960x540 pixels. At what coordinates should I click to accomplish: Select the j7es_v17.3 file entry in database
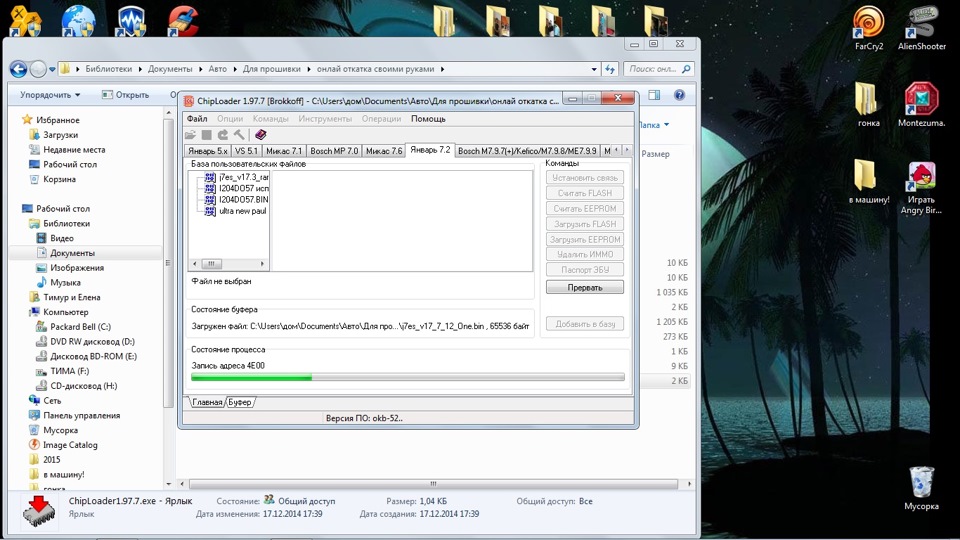tap(237, 177)
